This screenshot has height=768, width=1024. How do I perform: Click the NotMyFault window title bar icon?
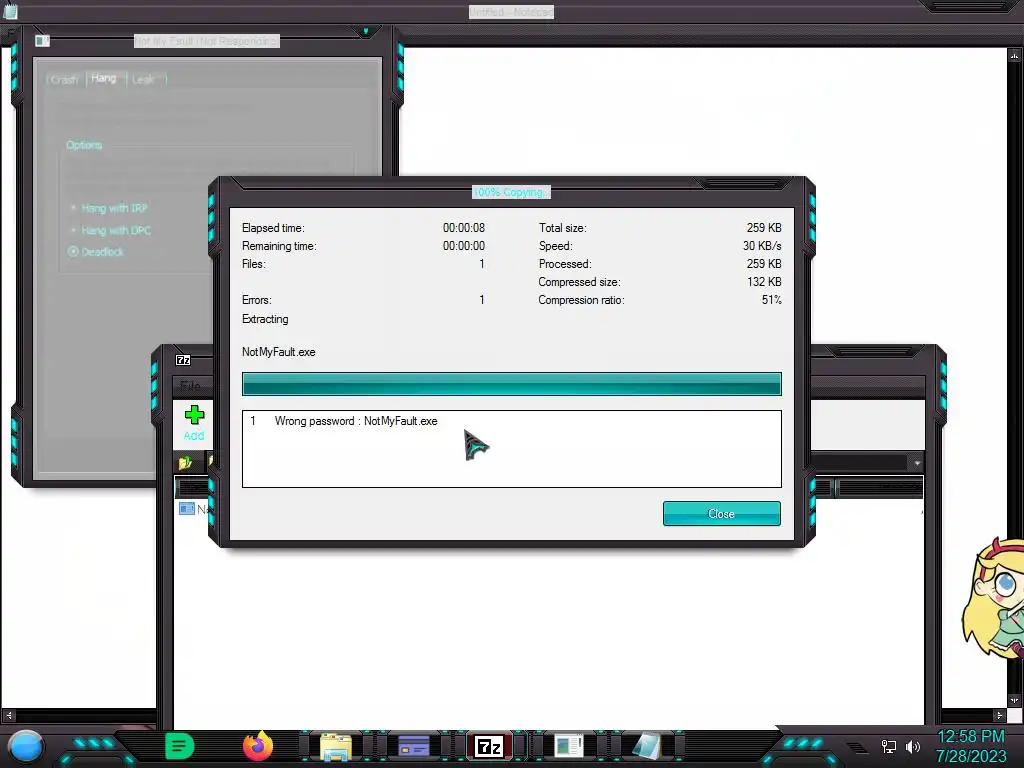pos(42,40)
